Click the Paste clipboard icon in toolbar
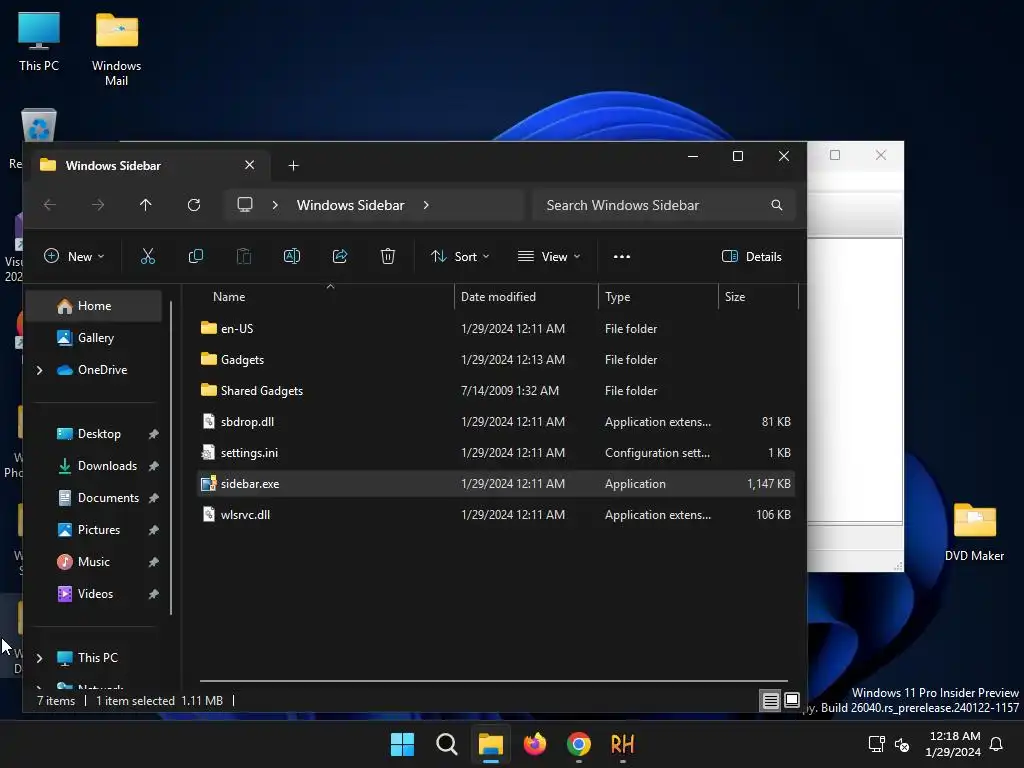The height and width of the screenshot is (768, 1024). point(244,257)
